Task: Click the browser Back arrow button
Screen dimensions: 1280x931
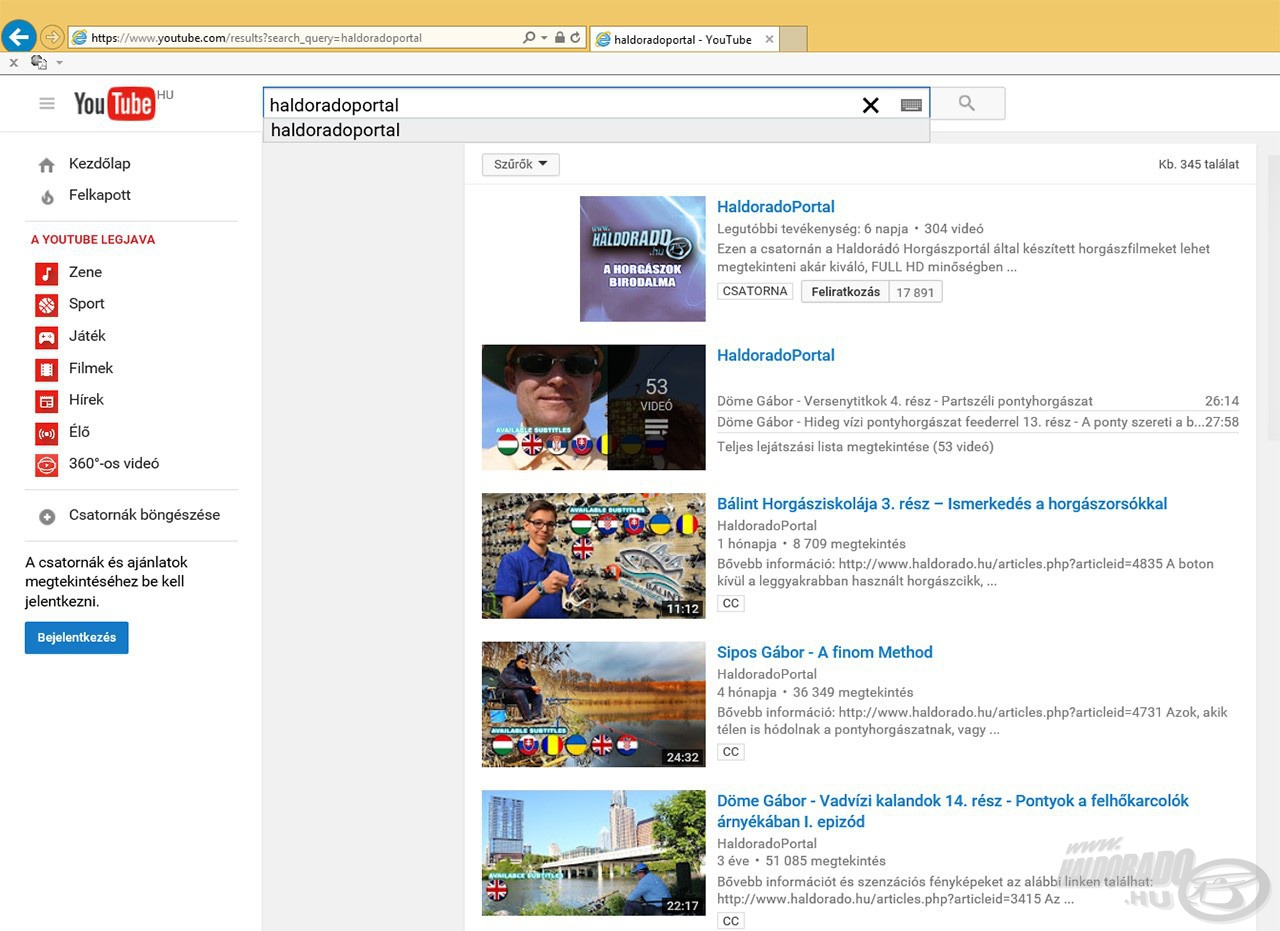Action: point(19,37)
